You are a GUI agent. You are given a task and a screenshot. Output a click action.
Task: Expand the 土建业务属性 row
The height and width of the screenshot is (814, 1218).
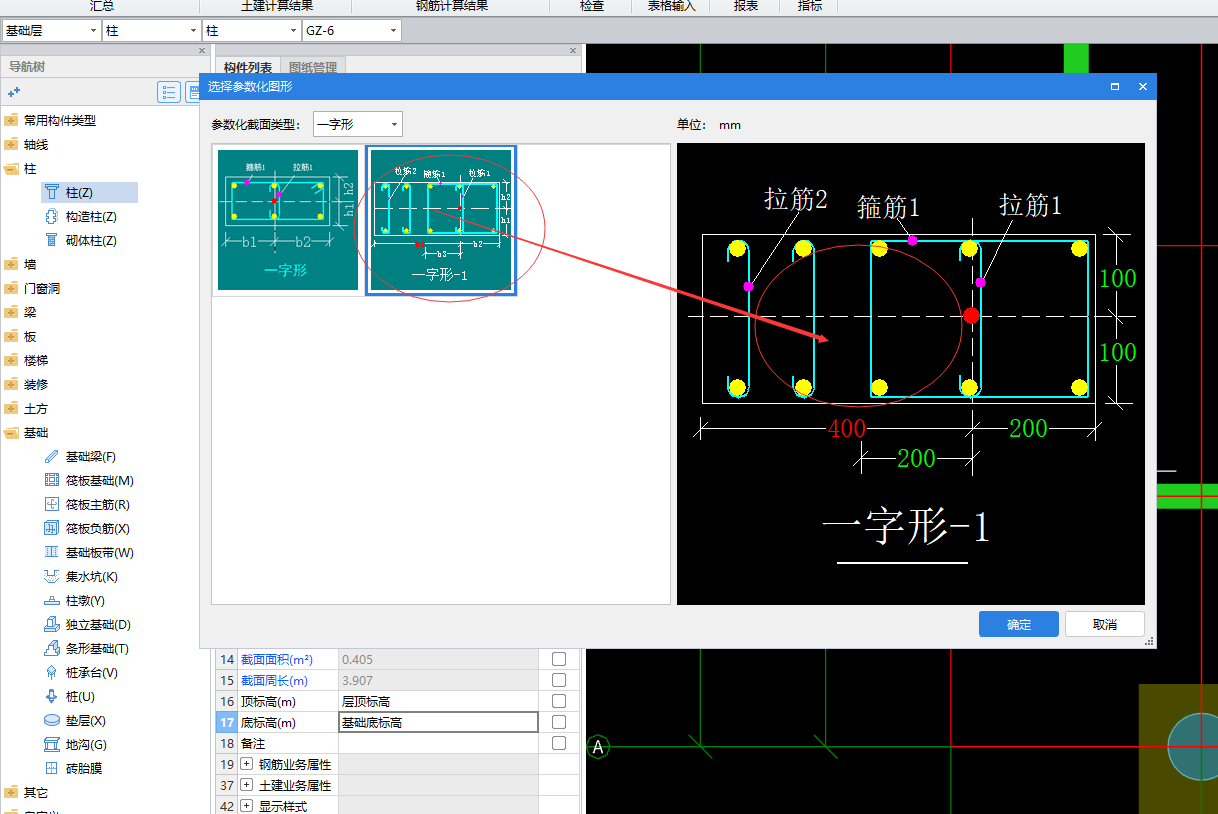coord(247,785)
